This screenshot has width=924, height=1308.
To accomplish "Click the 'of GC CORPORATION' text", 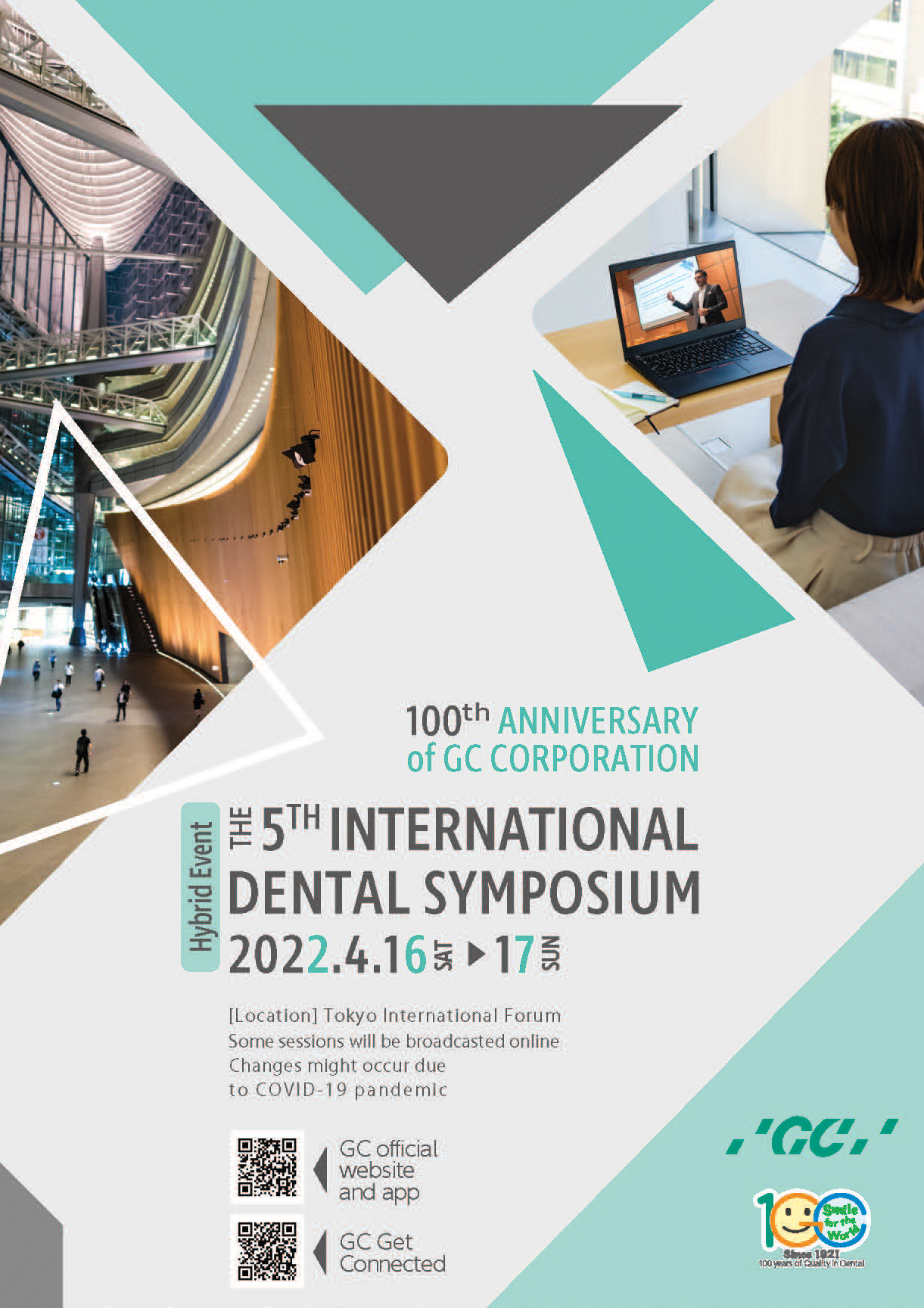I will click(552, 759).
